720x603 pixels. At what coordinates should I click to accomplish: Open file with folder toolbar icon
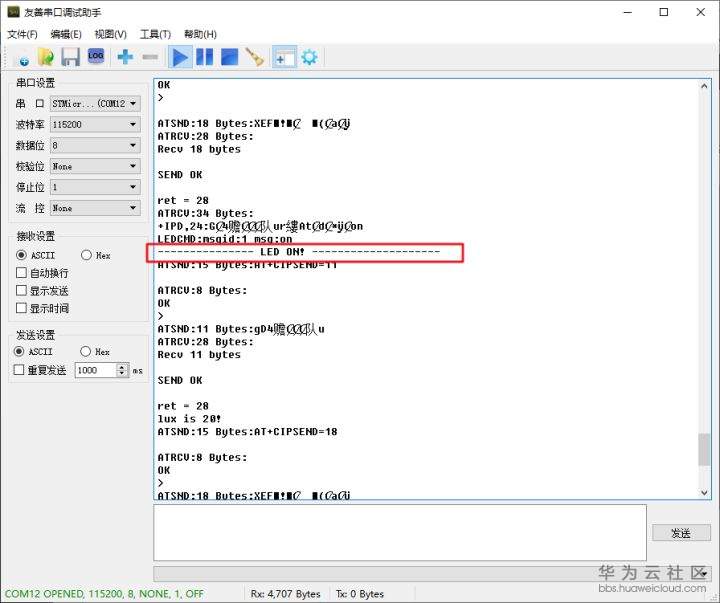tap(46, 57)
